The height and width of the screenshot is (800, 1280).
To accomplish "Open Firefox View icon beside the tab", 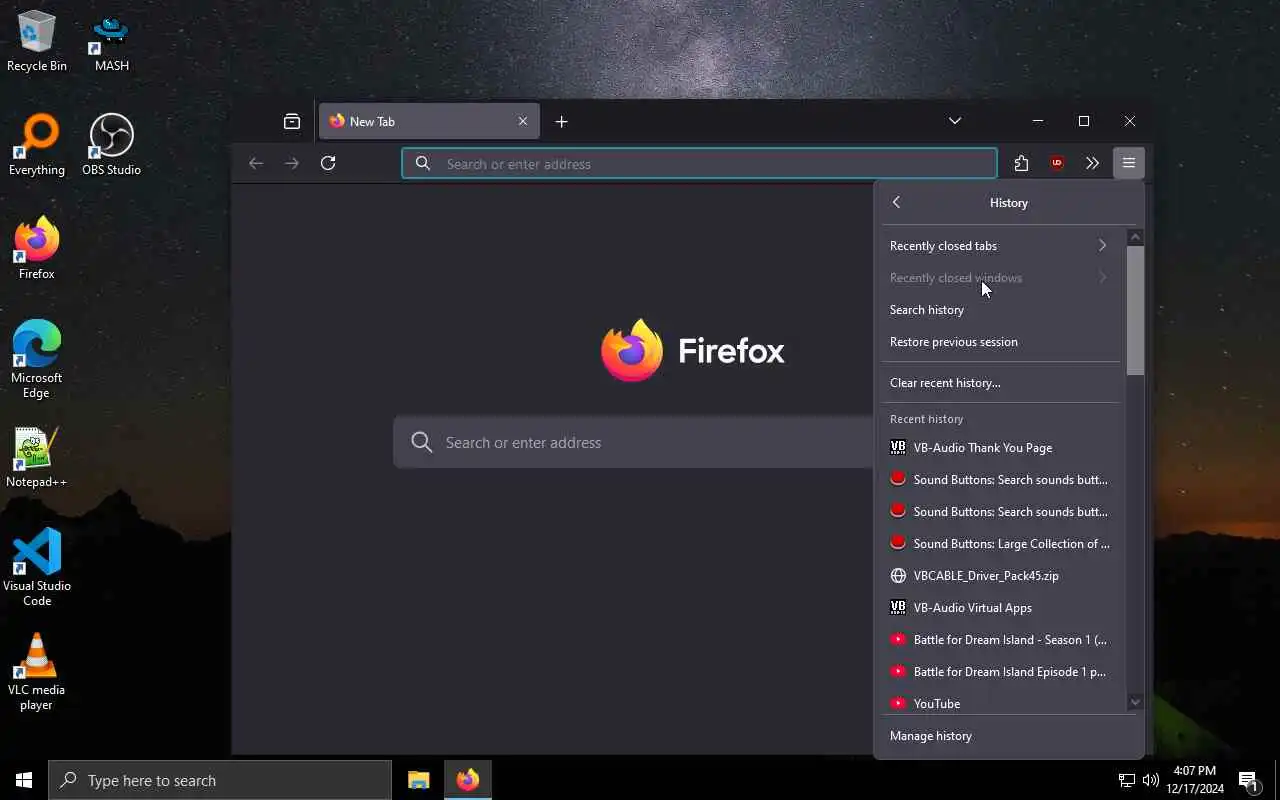I will (x=292, y=121).
